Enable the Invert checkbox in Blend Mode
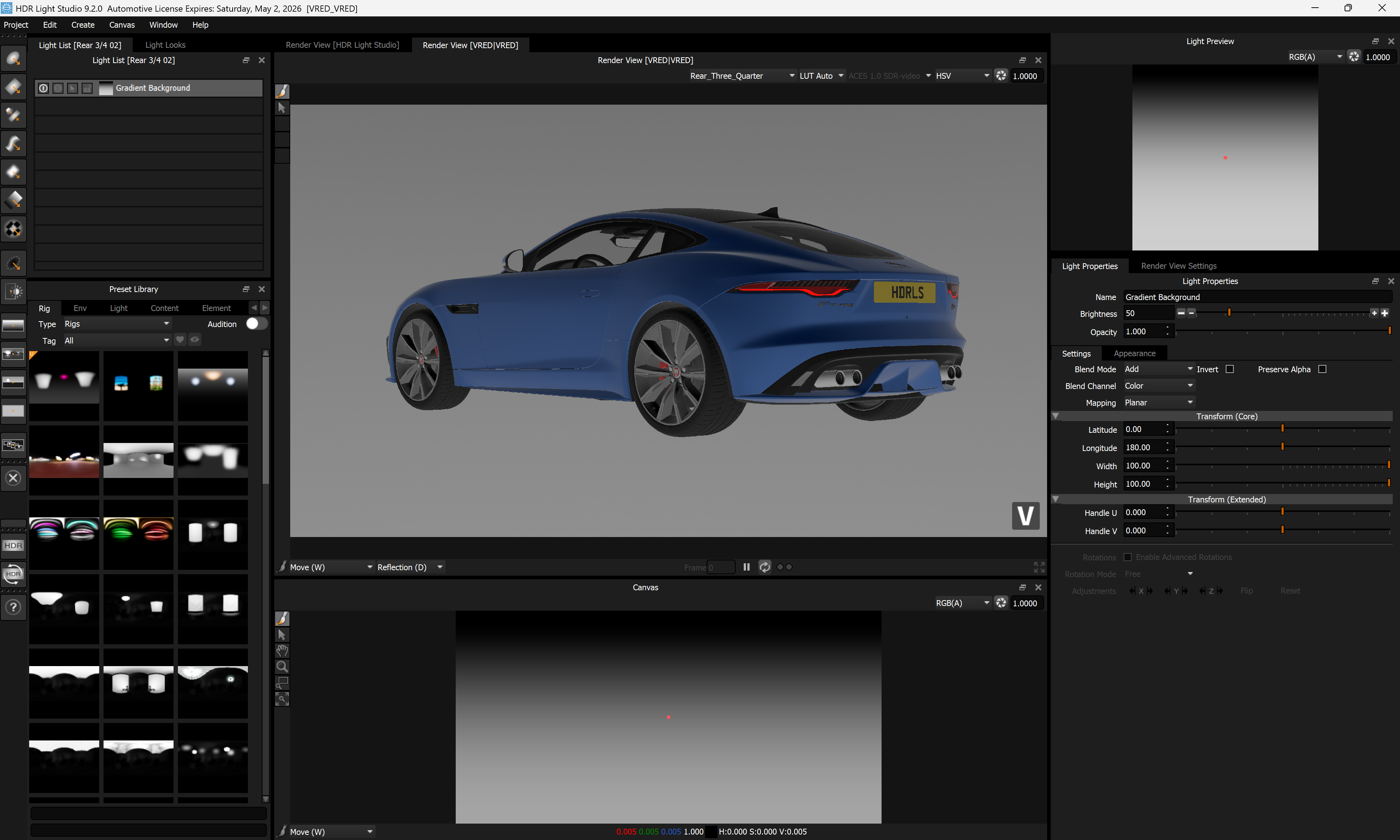This screenshot has height=840, width=1400. 1229,369
